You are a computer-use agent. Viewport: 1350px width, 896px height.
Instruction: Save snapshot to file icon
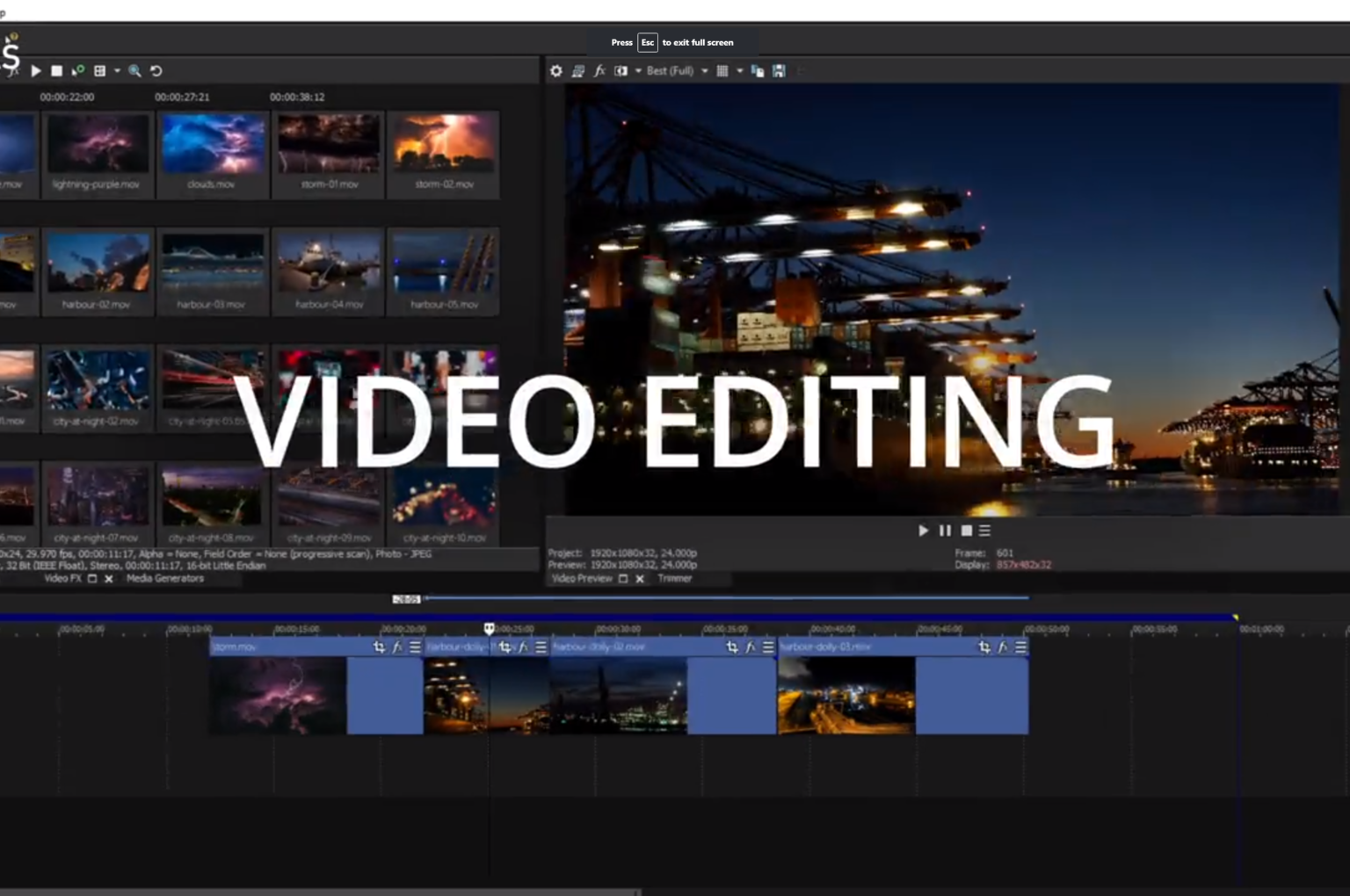[779, 71]
